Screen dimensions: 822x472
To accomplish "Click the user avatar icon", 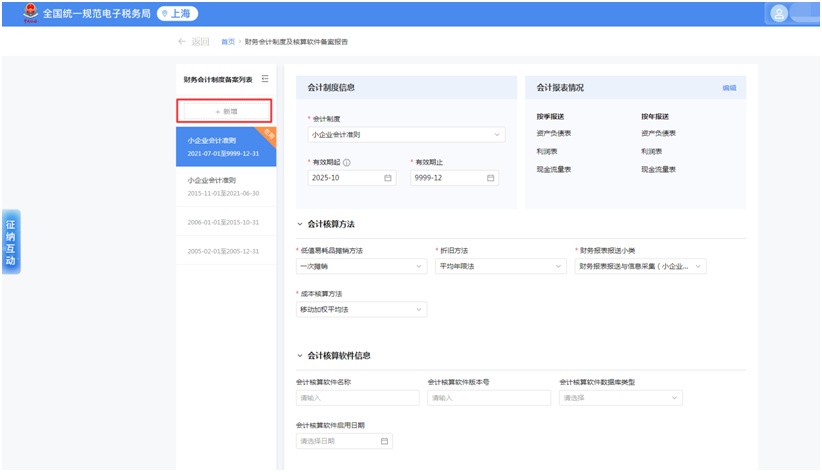I will (780, 13).
